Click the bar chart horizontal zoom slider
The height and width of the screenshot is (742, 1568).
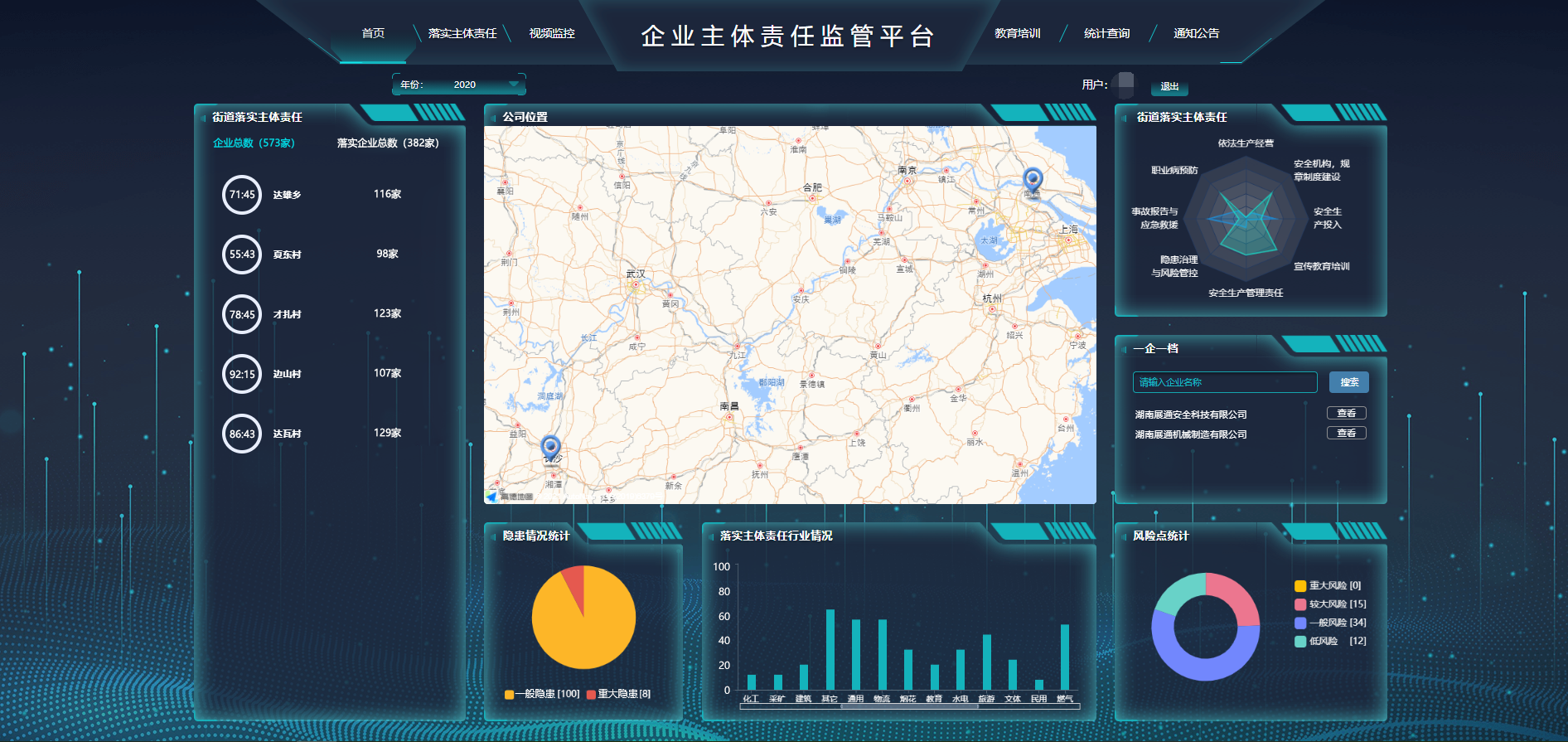click(909, 706)
